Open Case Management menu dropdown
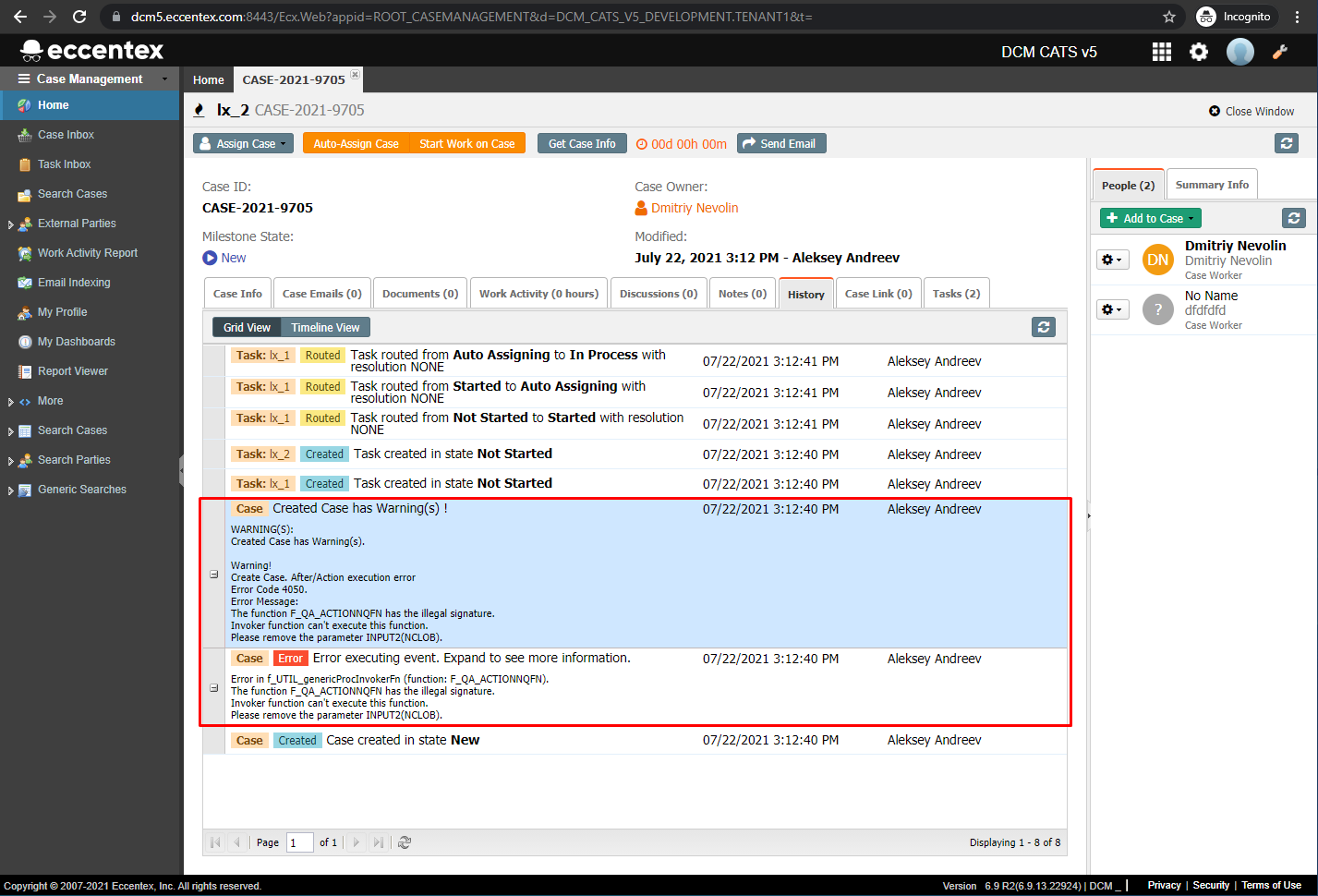This screenshot has height=896, width=1318. 90,79
